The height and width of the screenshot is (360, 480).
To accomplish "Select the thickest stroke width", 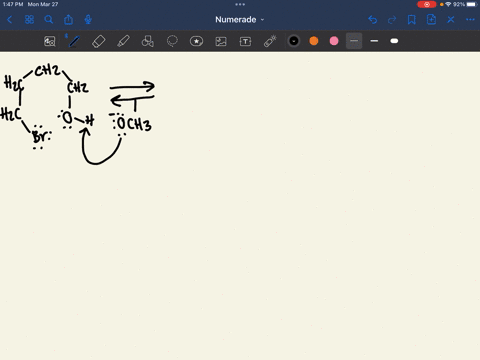I will 394,41.
